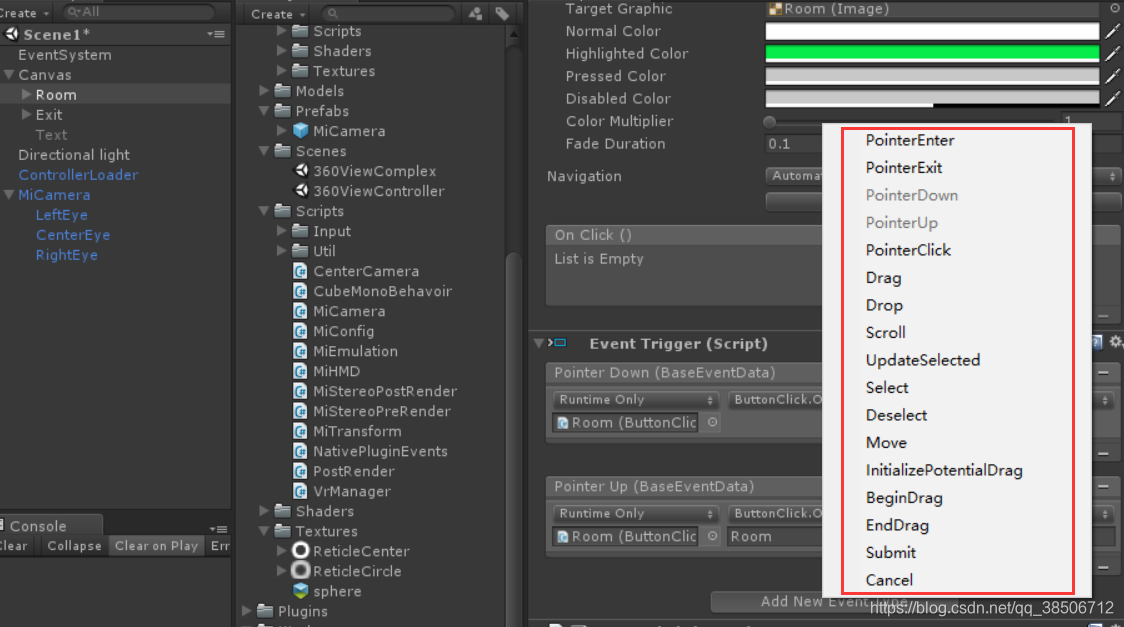Open the Event Trigger component gear menu
The height and width of the screenshot is (627, 1124).
coord(1115,343)
